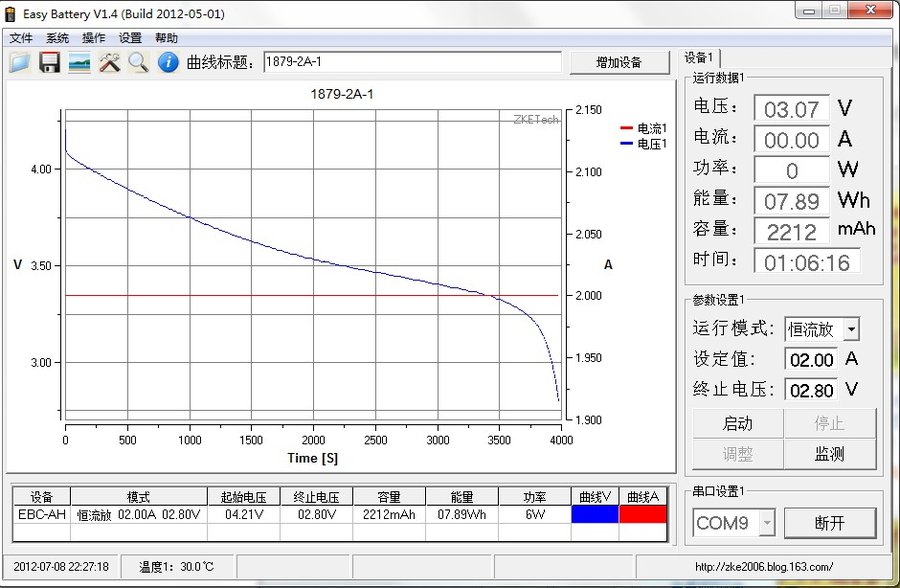Click the 电压1 legend entry
The image size is (900, 588).
(644, 144)
